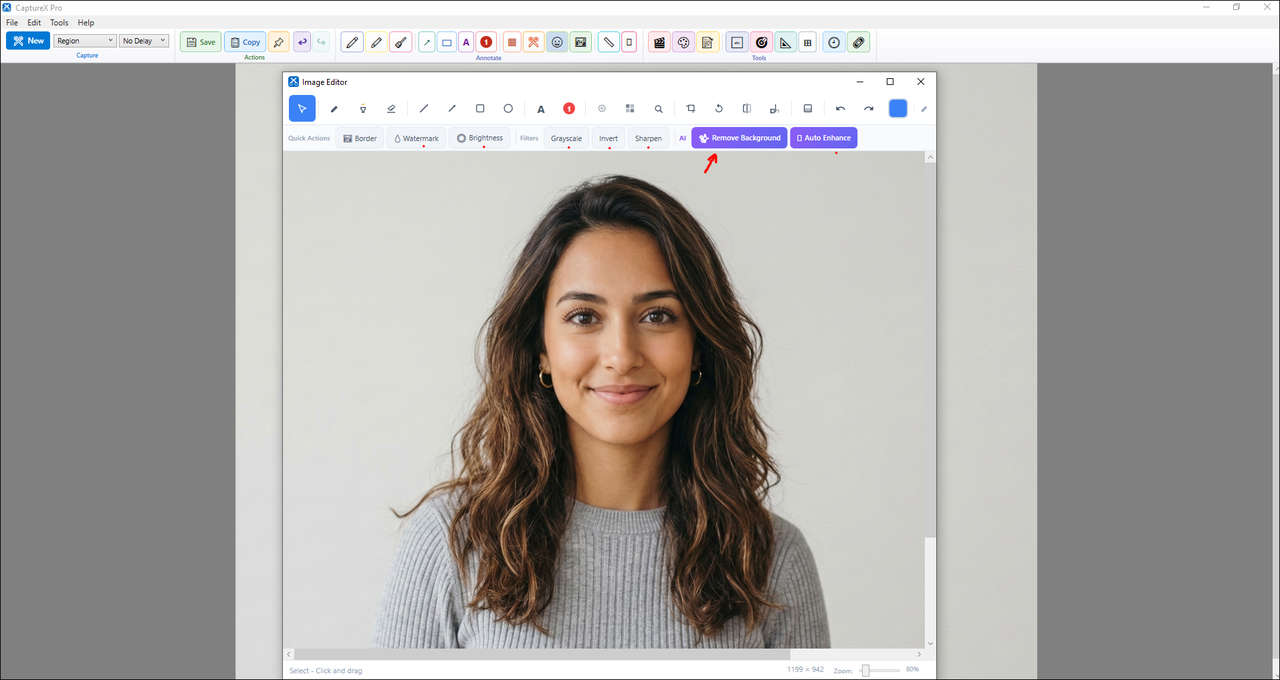Open the Tools menu
Image resolution: width=1280 pixels, height=680 pixels.
click(x=58, y=22)
